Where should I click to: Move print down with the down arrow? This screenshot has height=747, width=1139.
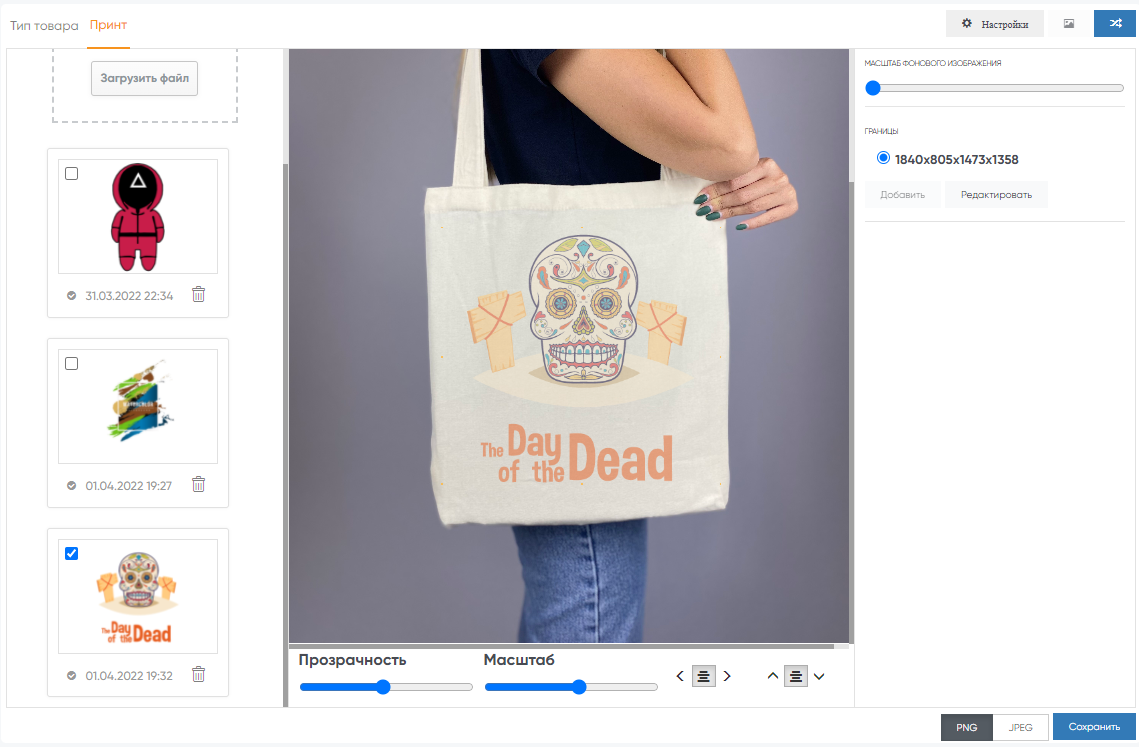click(819, 677)
